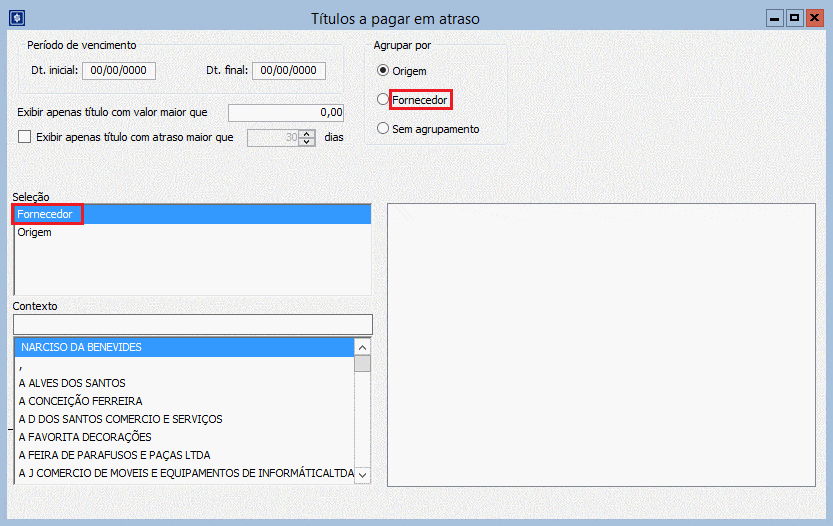Click the Dt. final date field
Viewport: 833px width, 526px height.
tap(291, 70)
